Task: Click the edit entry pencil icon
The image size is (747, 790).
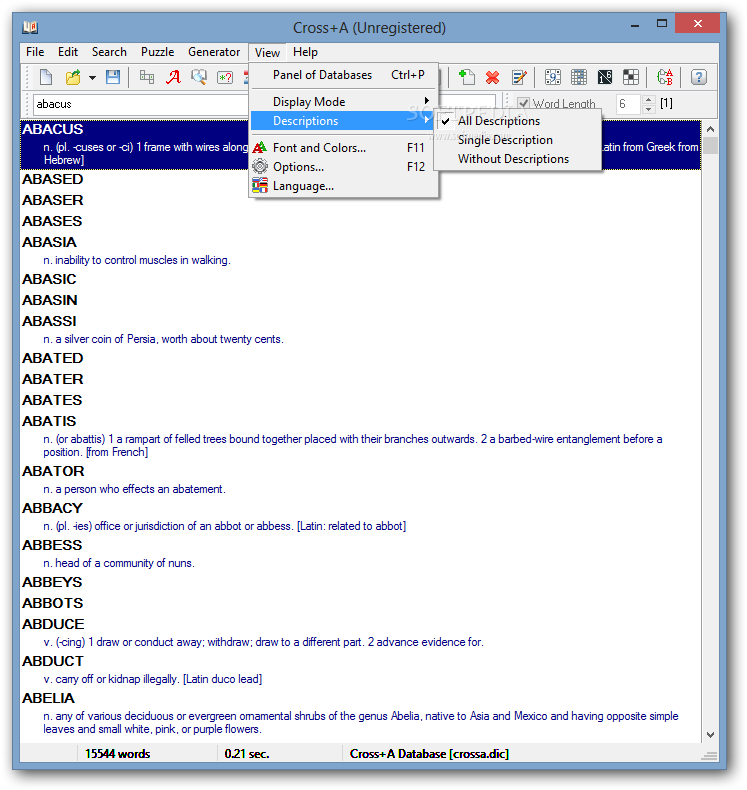Action: tap(519, 77)
